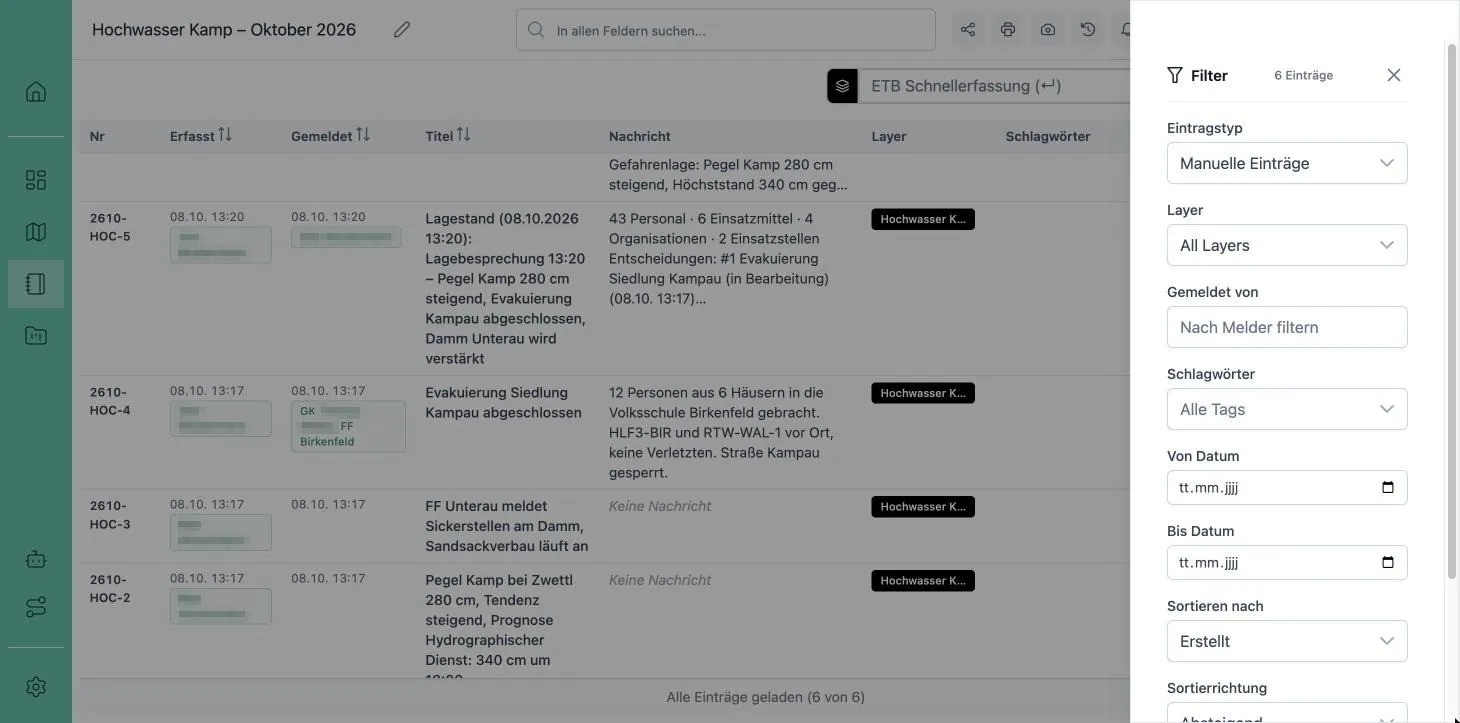The image size is (1460, 723).
Task: Open the Sortierrichtung dropdown
Action: [x=1287, y=713]
